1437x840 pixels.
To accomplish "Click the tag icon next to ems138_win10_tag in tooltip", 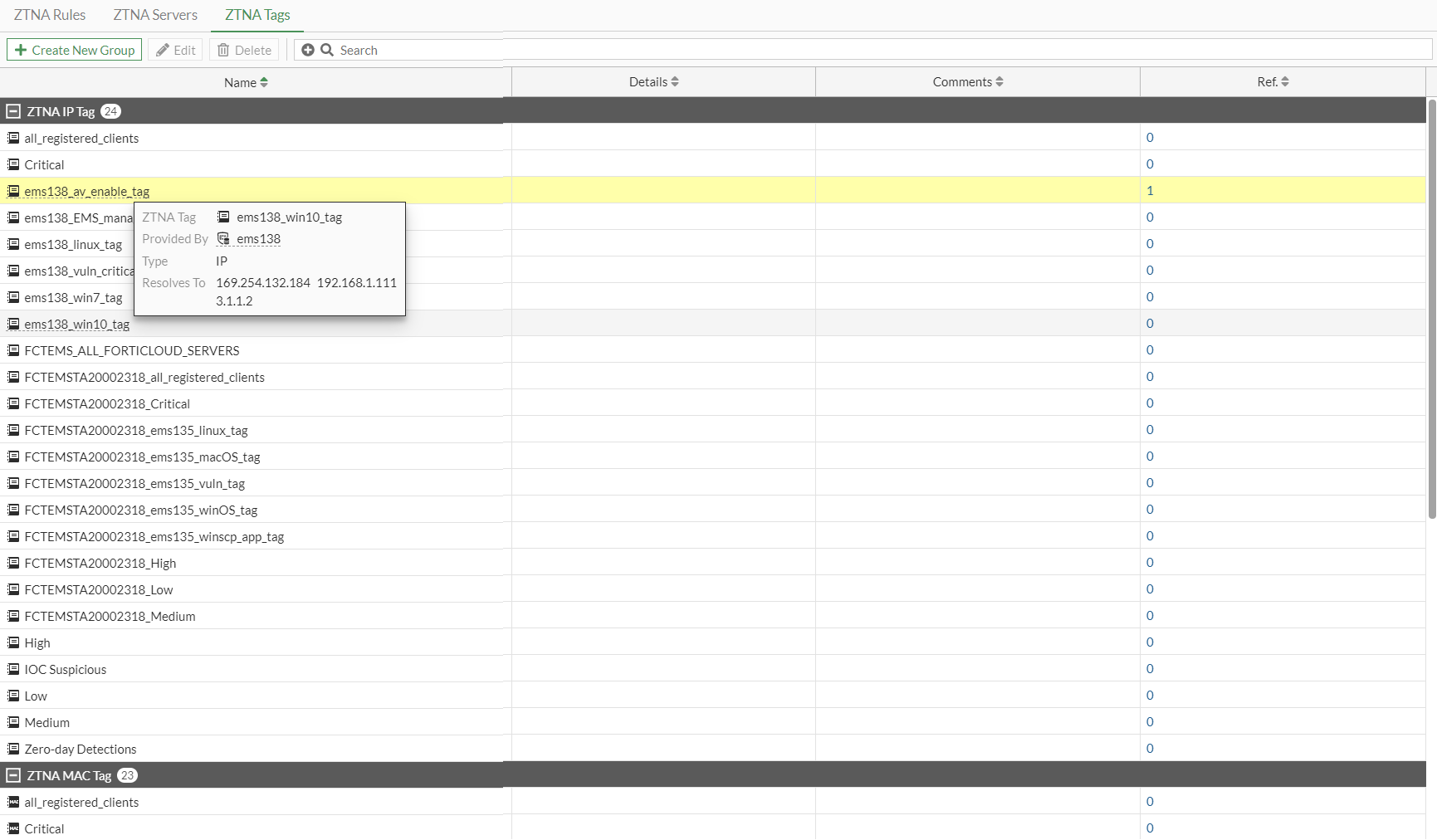I will click(222, 217).
